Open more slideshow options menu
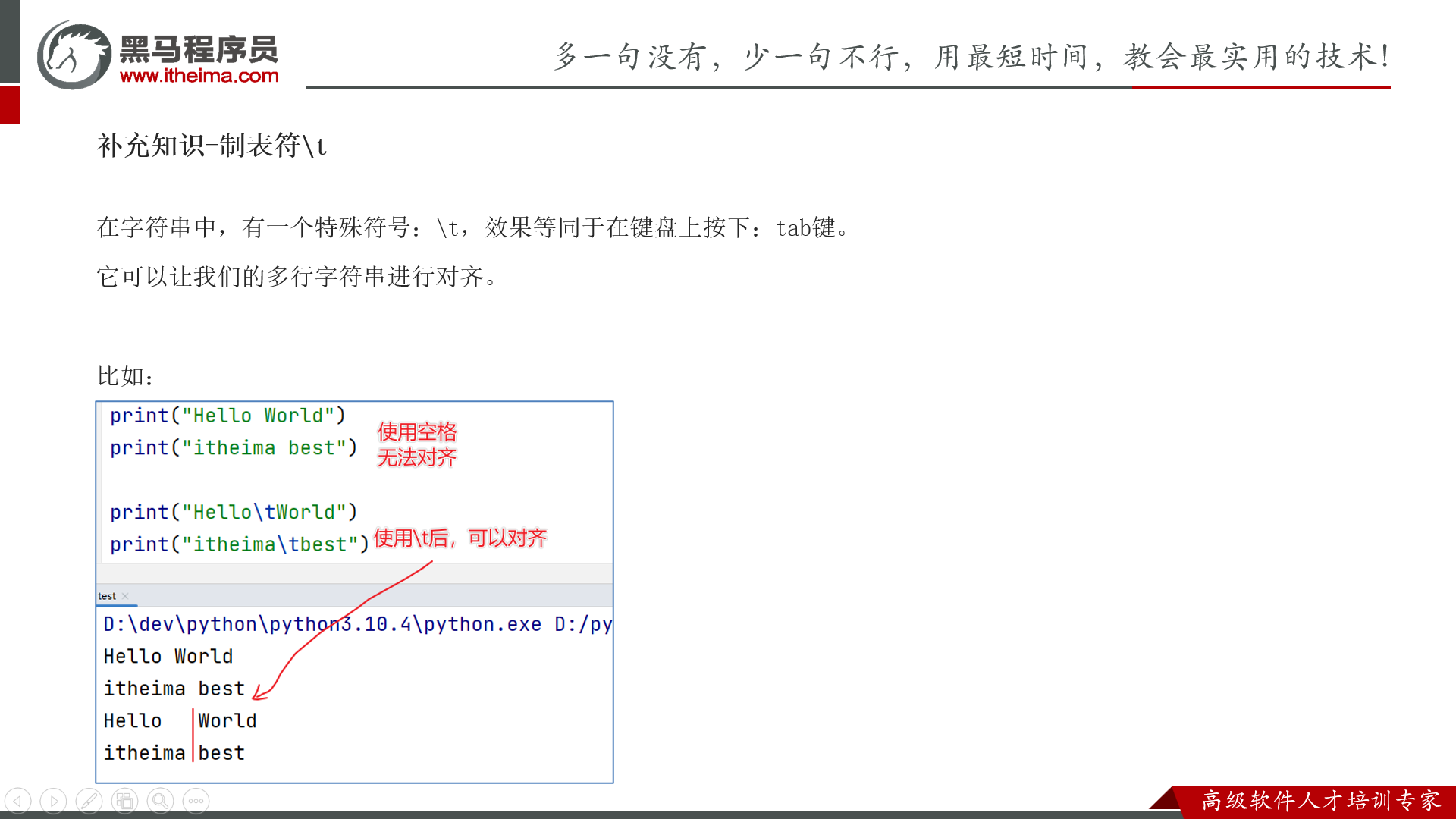Viewport: 1456px width, 819px height. (x=196, y=801)
